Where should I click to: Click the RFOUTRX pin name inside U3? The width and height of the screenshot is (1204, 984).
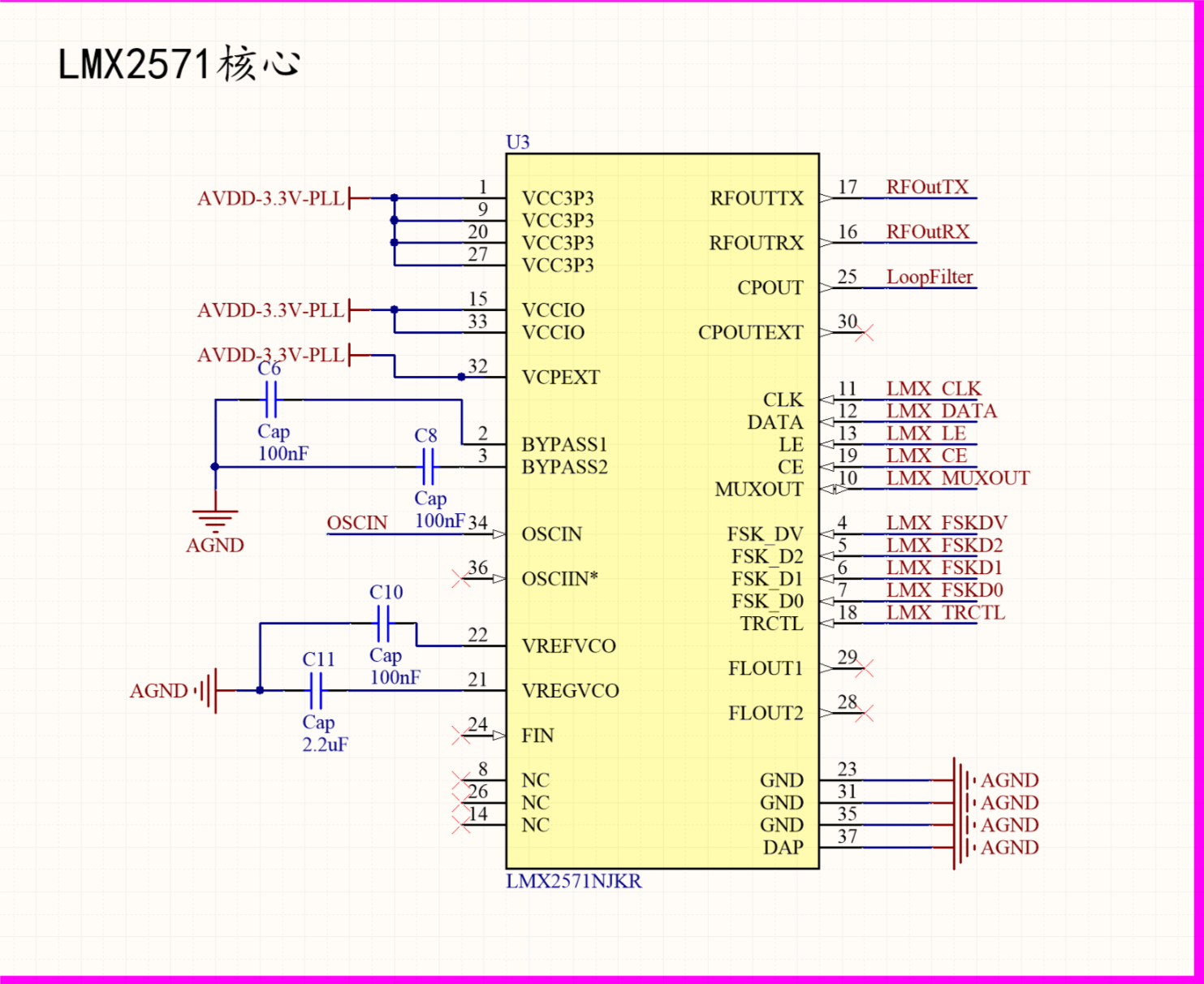(756, 243)
